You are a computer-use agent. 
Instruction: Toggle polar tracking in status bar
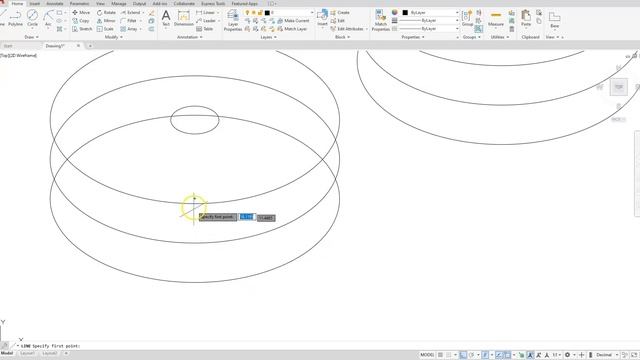click(472, 355)
